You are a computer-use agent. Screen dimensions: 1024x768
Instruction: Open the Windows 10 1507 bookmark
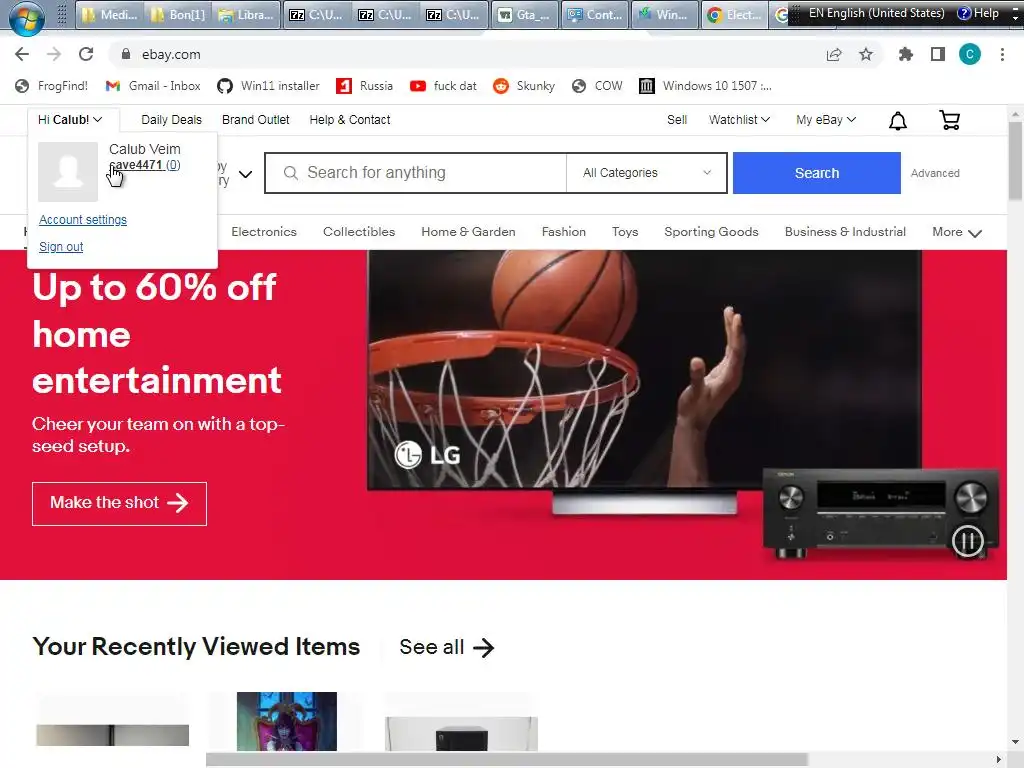click(x=705, y=86)
